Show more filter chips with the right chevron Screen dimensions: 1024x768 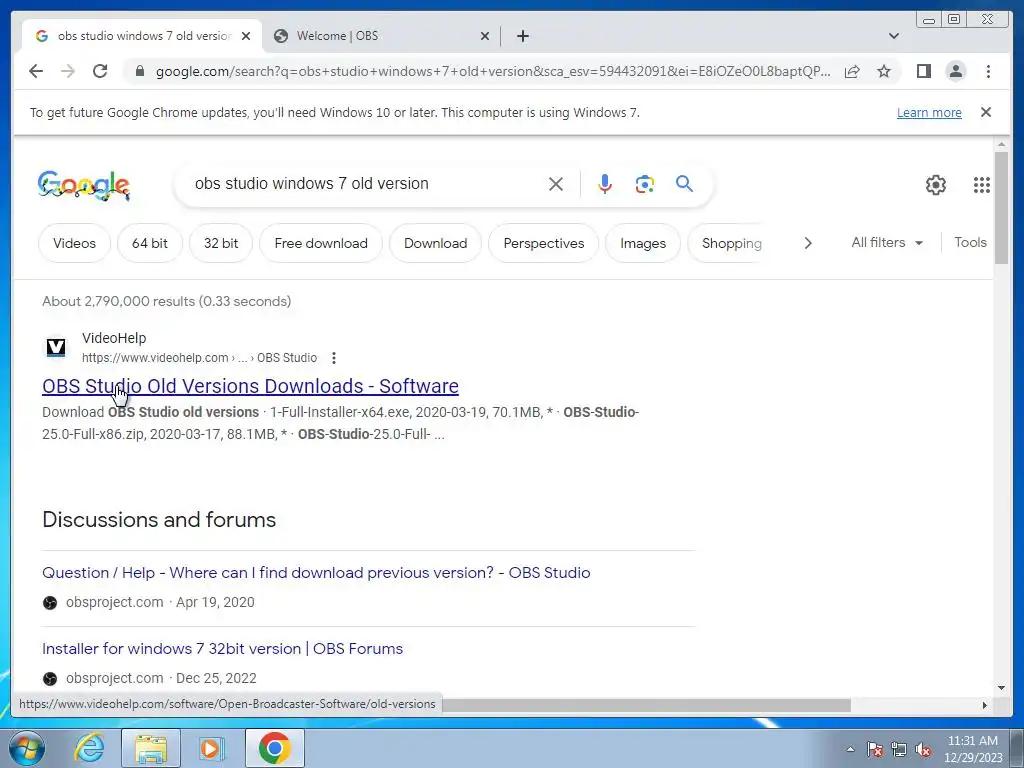(x=808, y=243)
